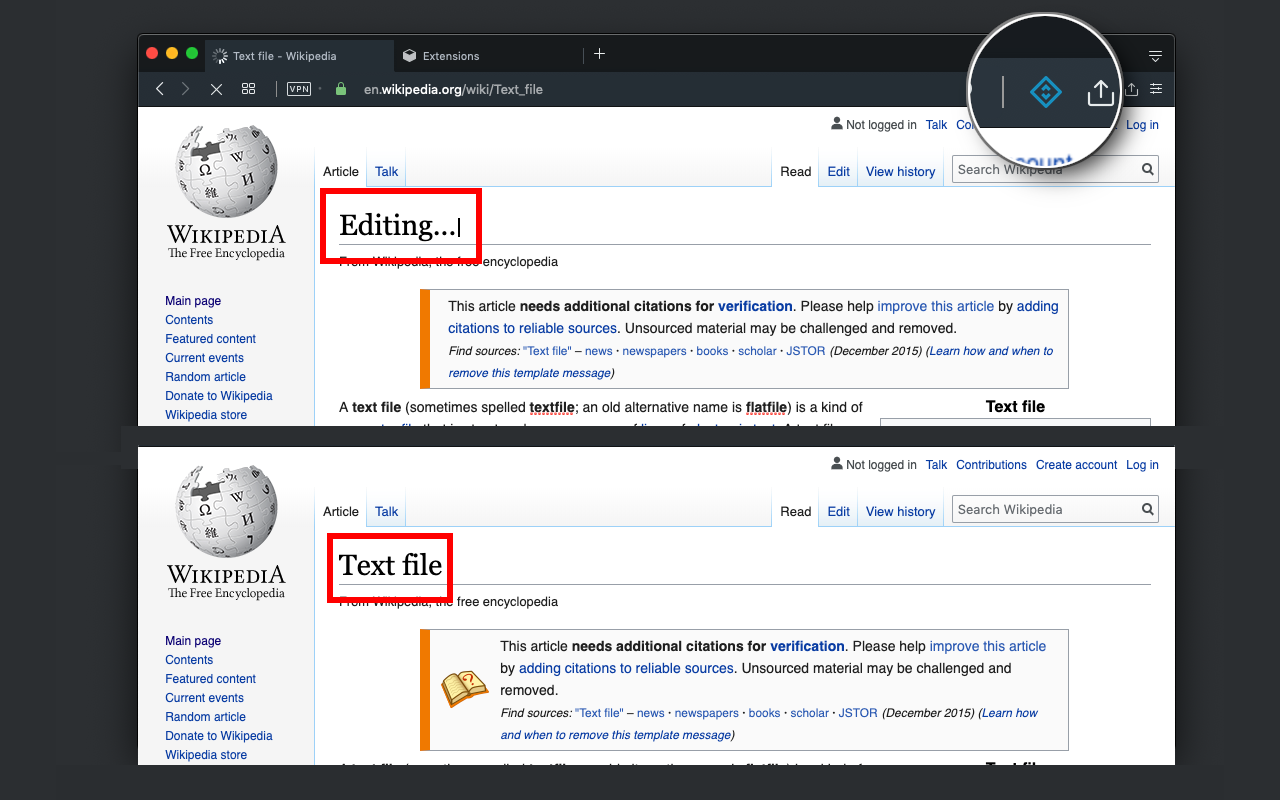The image size is (1280, 800).
Task: Click the VPN badge in the toolbar
Action: pyautogui.click(x=298, y=89)
